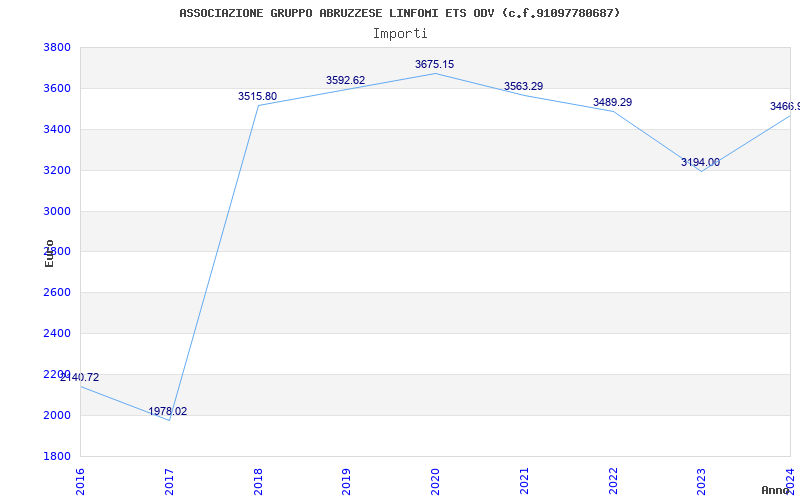Click y-axis tick 2000
The image size is (800, 500).
pyautogui.click(x=55, y=415)
